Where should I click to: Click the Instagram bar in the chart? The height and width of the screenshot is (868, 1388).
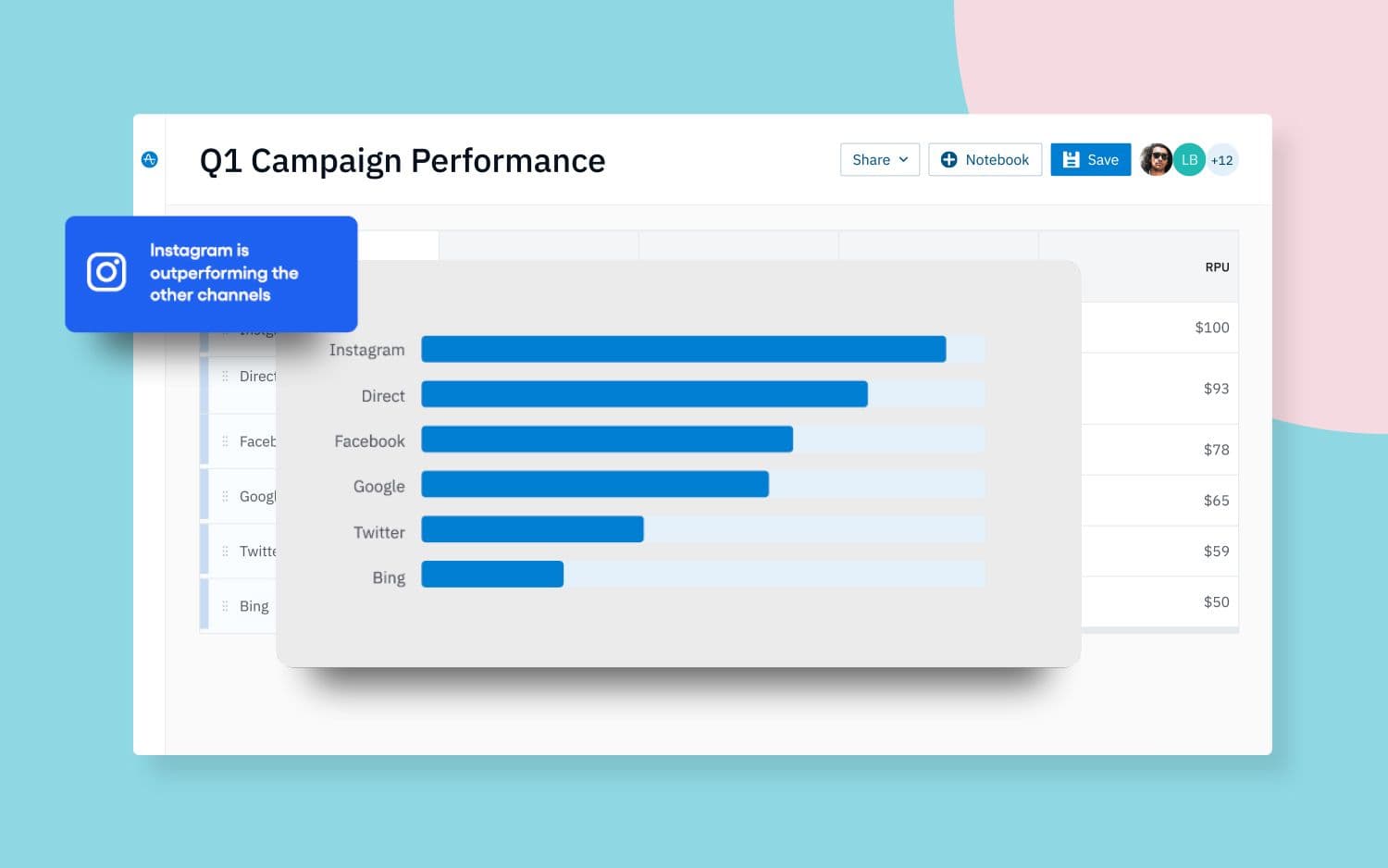(683, 349)
